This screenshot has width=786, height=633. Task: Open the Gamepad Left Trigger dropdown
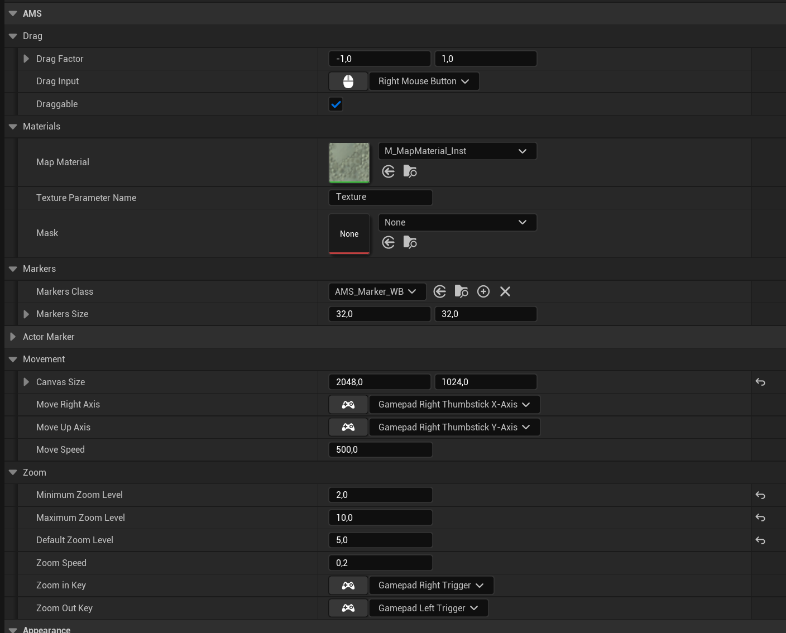428,608
